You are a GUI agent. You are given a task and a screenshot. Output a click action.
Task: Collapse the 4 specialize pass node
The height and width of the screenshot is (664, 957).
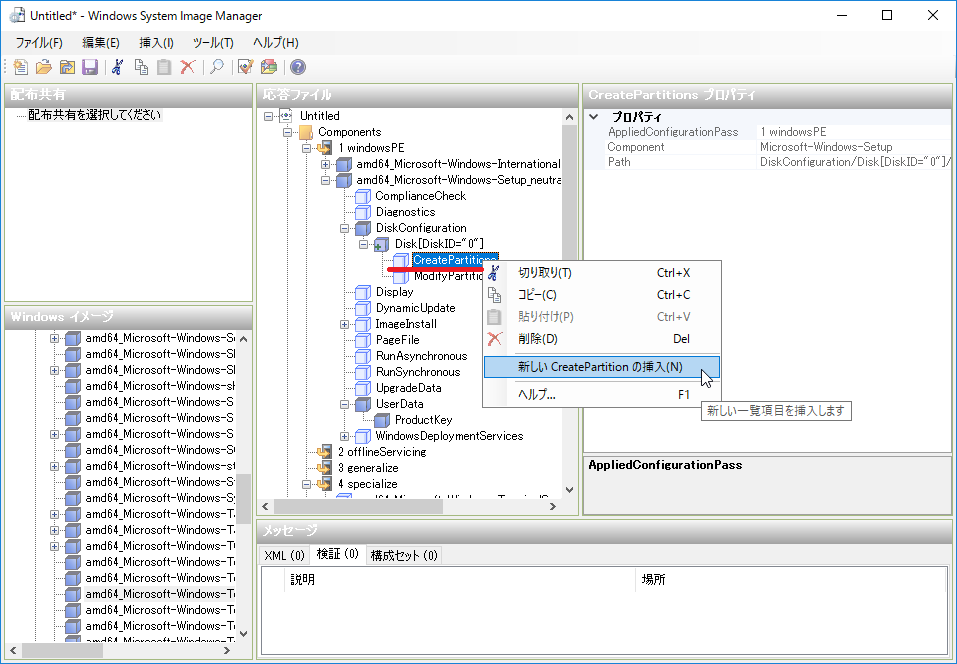point(307,484)
